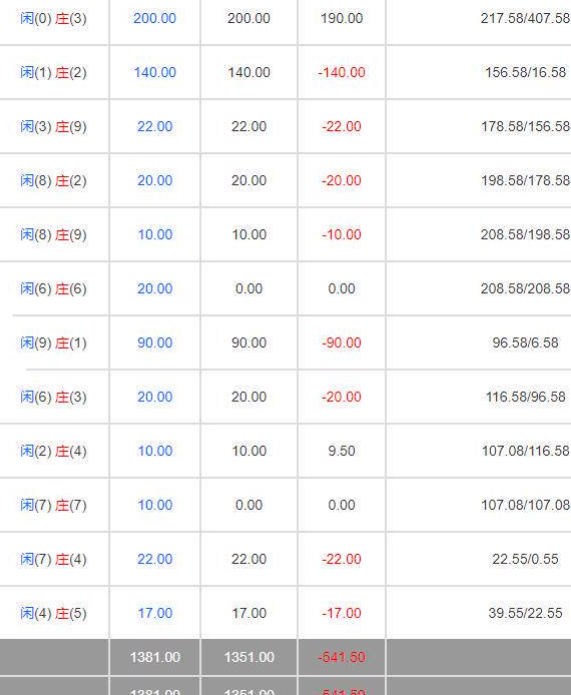Viewport: 571px width, 695px height.
Task: Click the blue 200.00 bet amount
Action: click(x=155, y=18)
